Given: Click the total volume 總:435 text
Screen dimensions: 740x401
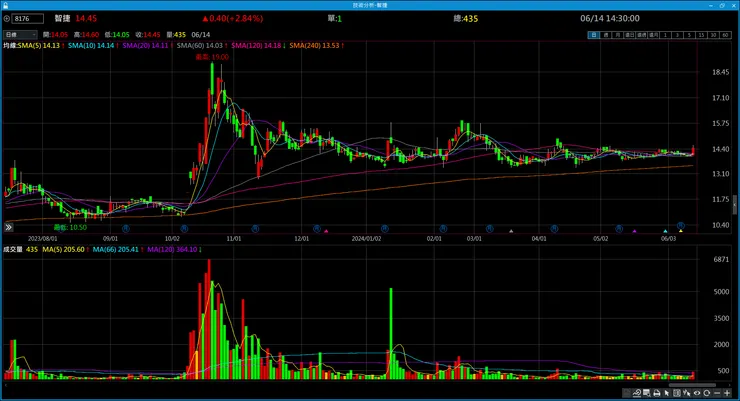Looking at the screenshot, I should point(466,18).
